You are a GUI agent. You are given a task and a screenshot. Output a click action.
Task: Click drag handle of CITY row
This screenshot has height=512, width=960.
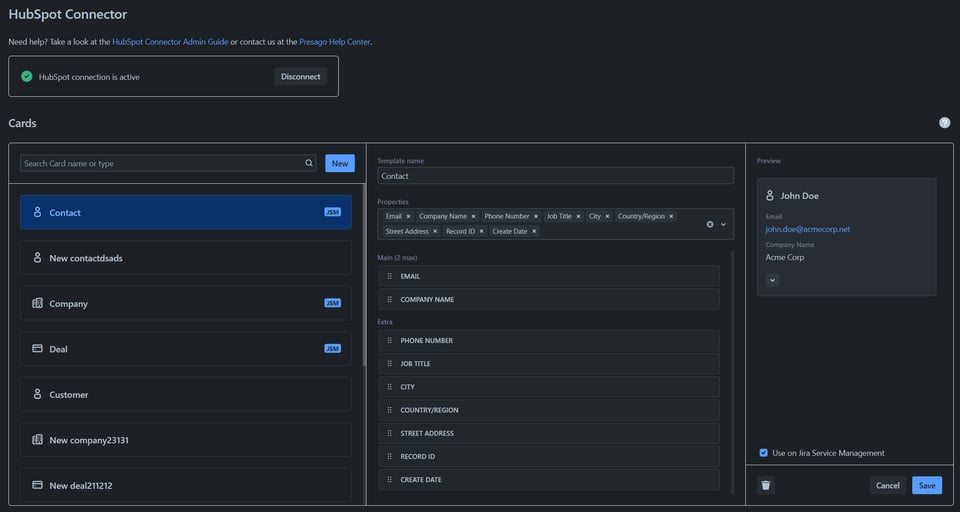coord(389,387)
